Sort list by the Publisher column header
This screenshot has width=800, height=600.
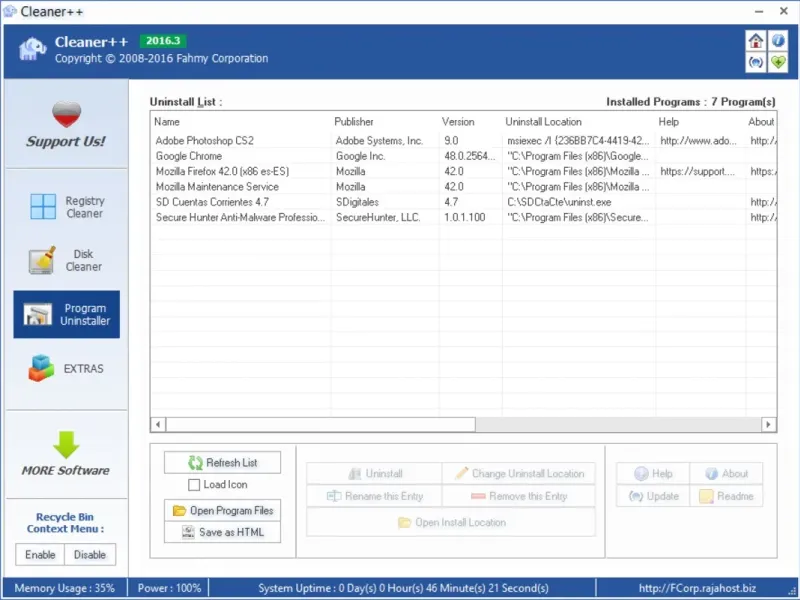coord(385,121)
